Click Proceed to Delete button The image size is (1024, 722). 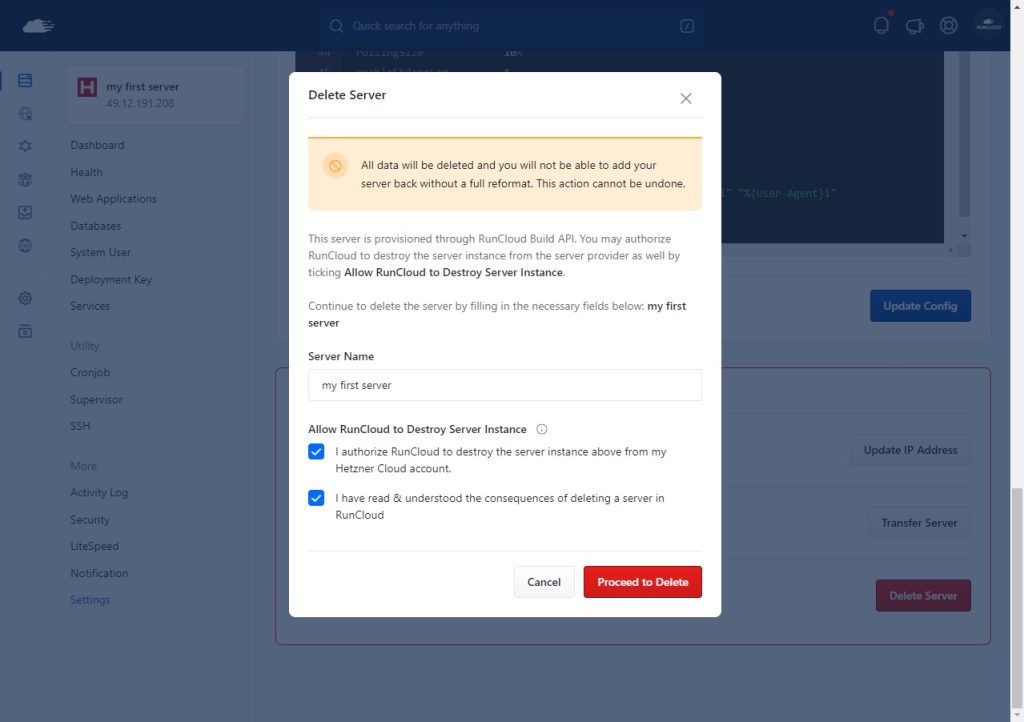pos(642,582)
